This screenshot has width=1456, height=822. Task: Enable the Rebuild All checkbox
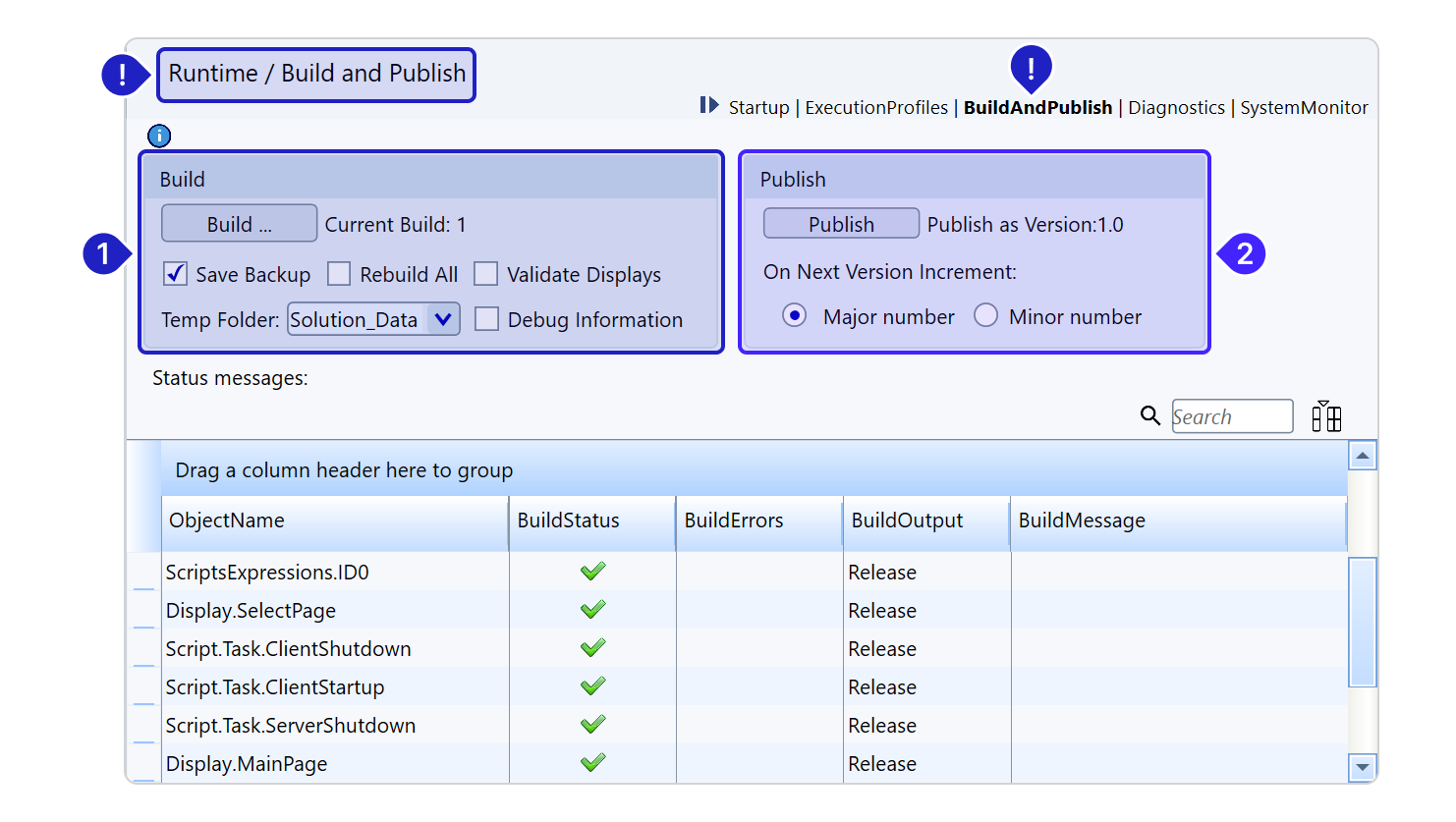339,274
